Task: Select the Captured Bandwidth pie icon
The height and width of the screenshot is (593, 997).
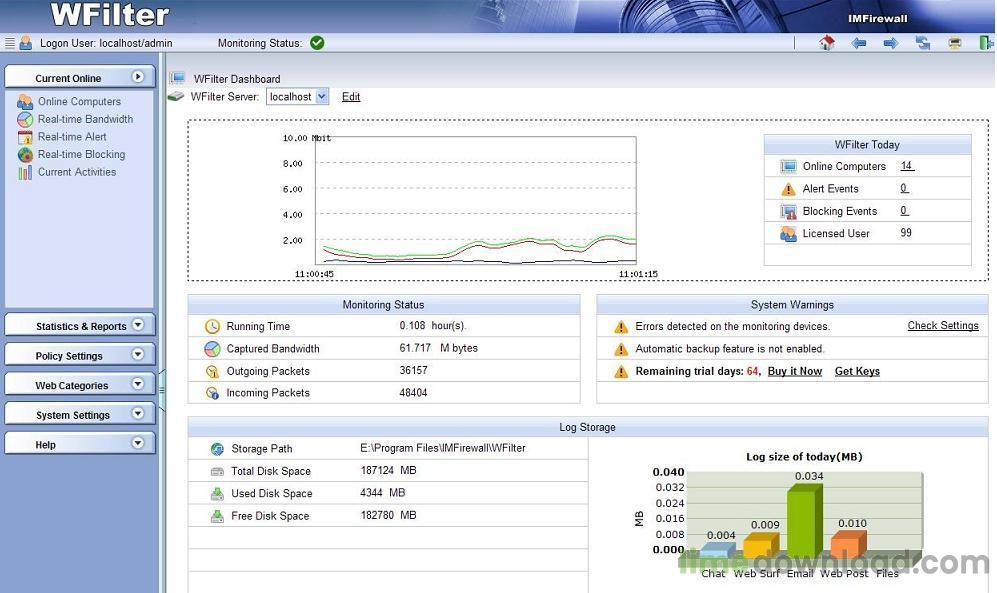Action: (x=212, y=349)
